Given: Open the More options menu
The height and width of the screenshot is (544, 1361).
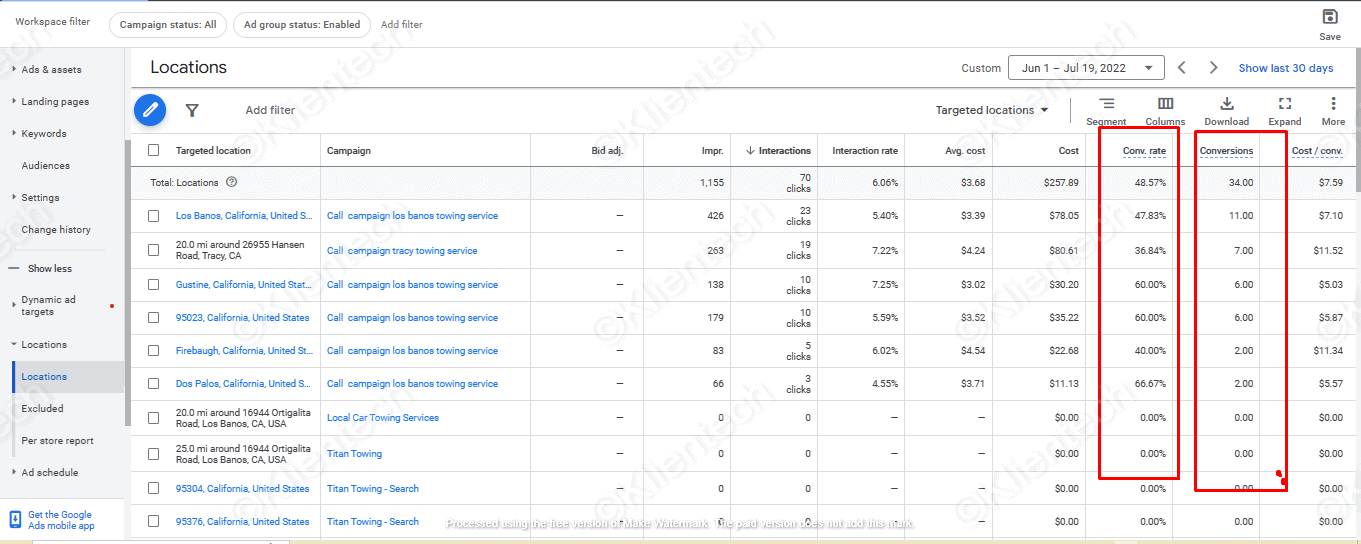Looking at the screenshot, I should (1333, 110).
